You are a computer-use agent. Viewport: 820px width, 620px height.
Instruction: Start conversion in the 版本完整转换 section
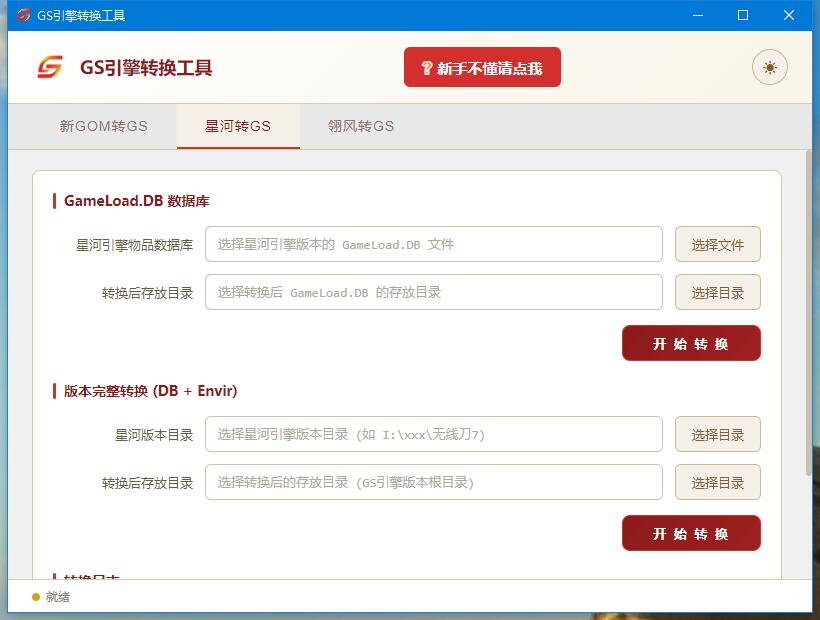(691, 533)
